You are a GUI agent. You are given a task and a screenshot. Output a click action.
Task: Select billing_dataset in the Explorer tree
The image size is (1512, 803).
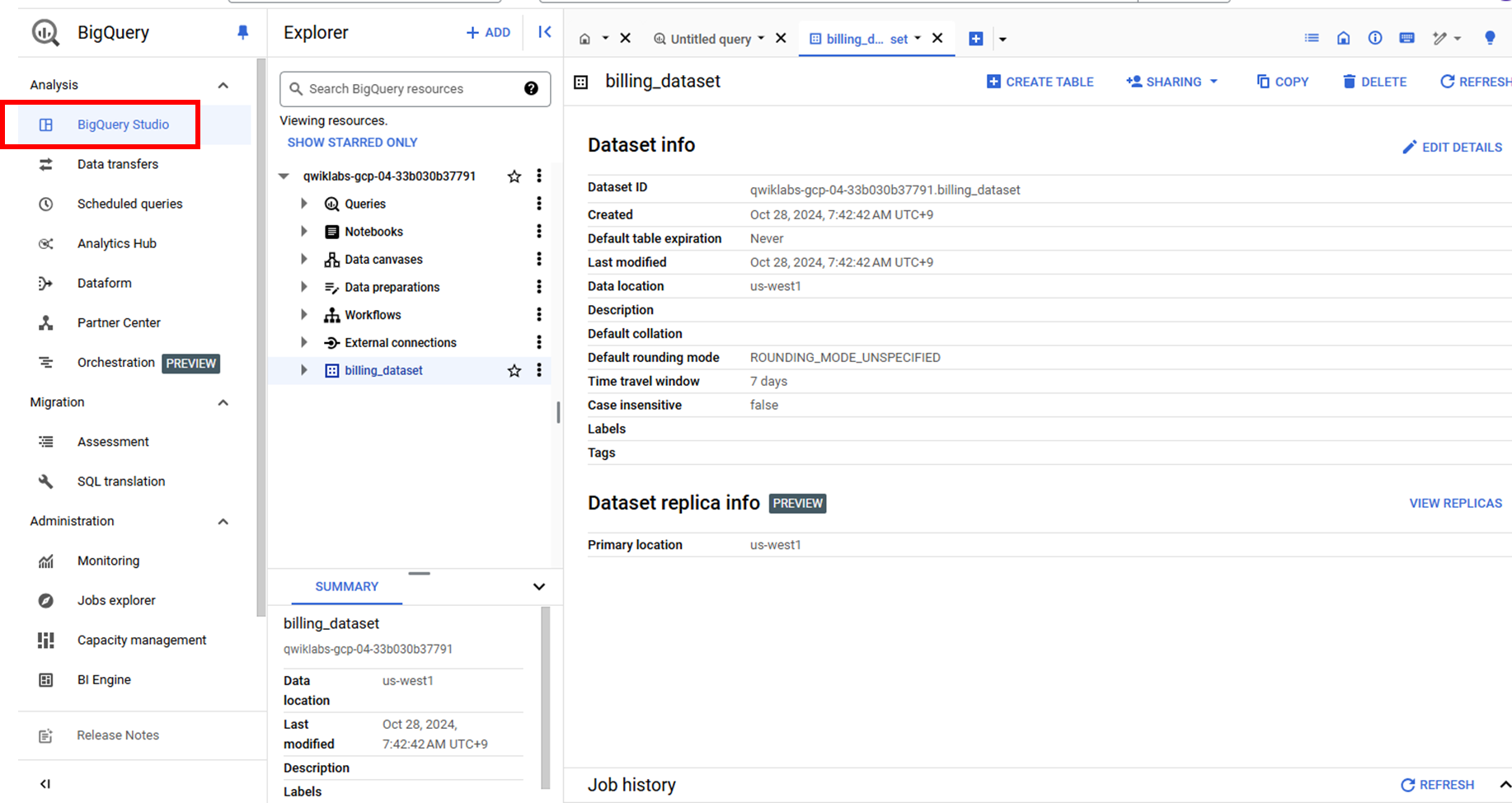coord(383,370)
